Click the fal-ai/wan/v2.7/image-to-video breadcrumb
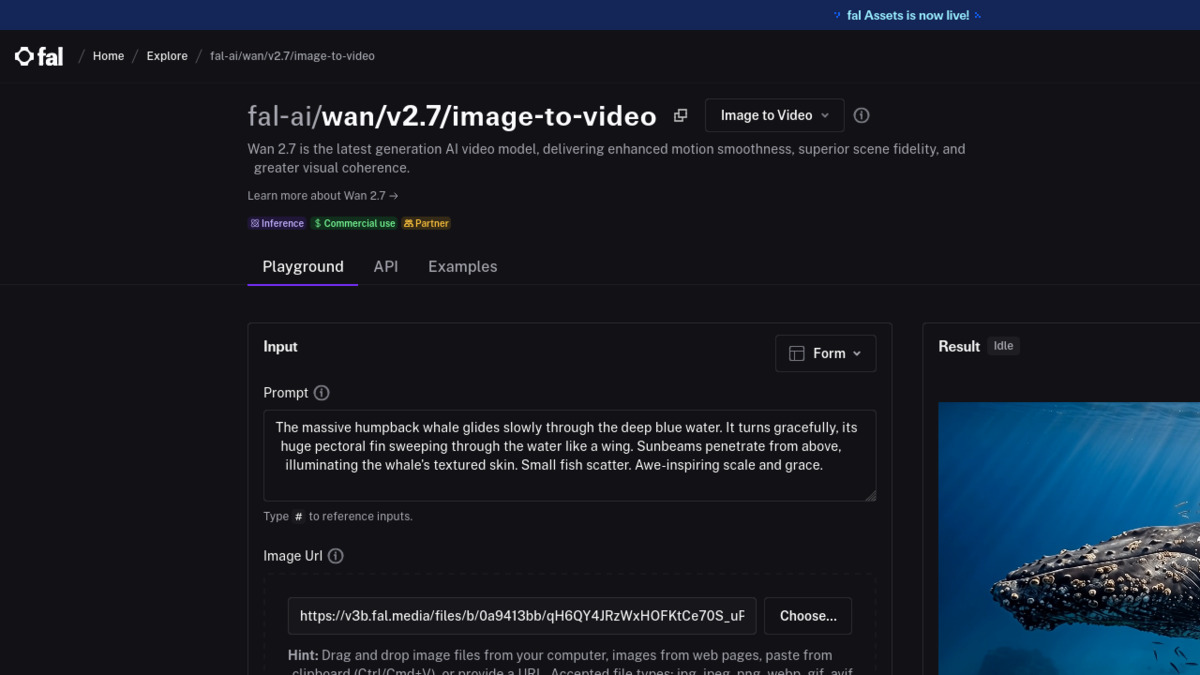Viewport: 1200px width, 675px height. pos(292,56)
